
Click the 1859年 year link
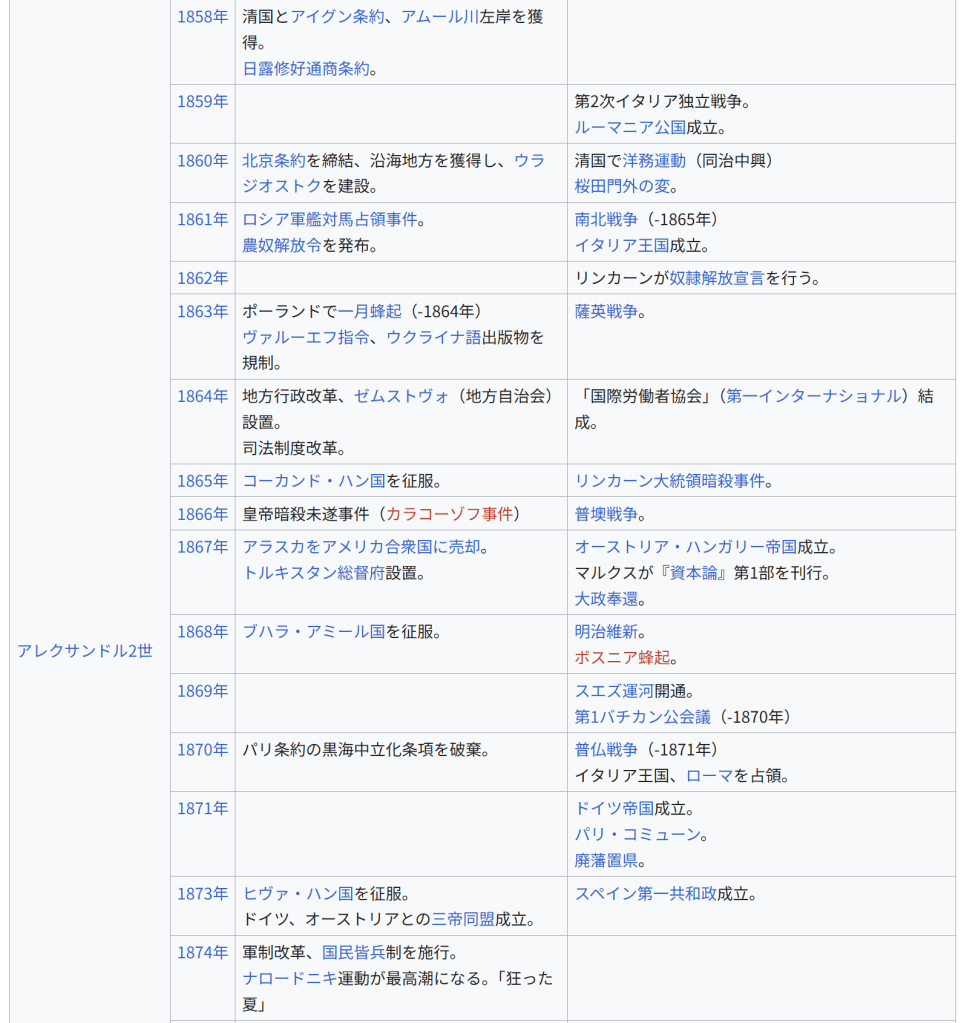click(x=202, y=101)
